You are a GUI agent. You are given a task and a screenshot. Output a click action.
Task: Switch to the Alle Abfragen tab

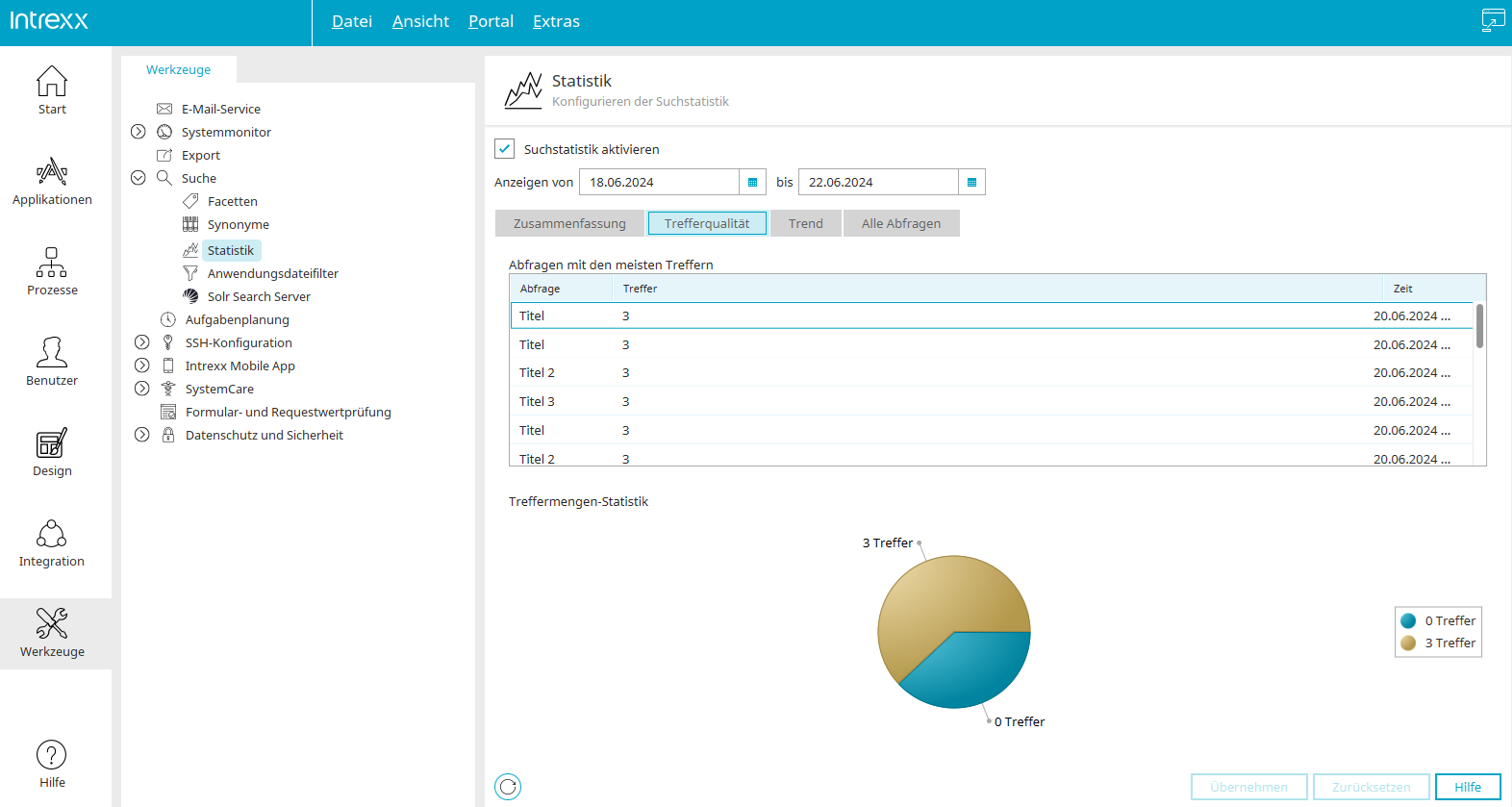pyautogui.click(x=901, y=223)
